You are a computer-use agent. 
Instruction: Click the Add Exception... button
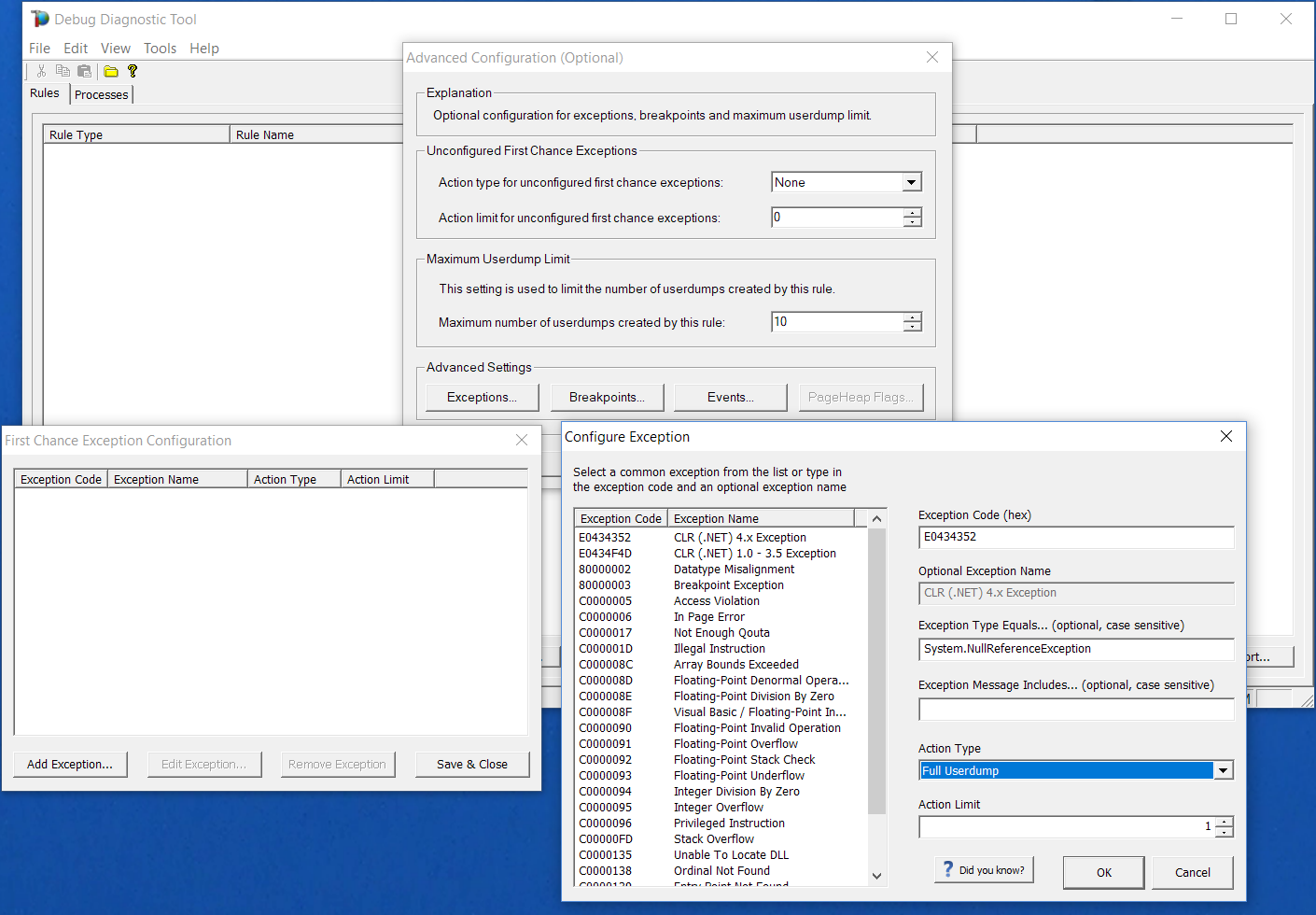[70, 765]
